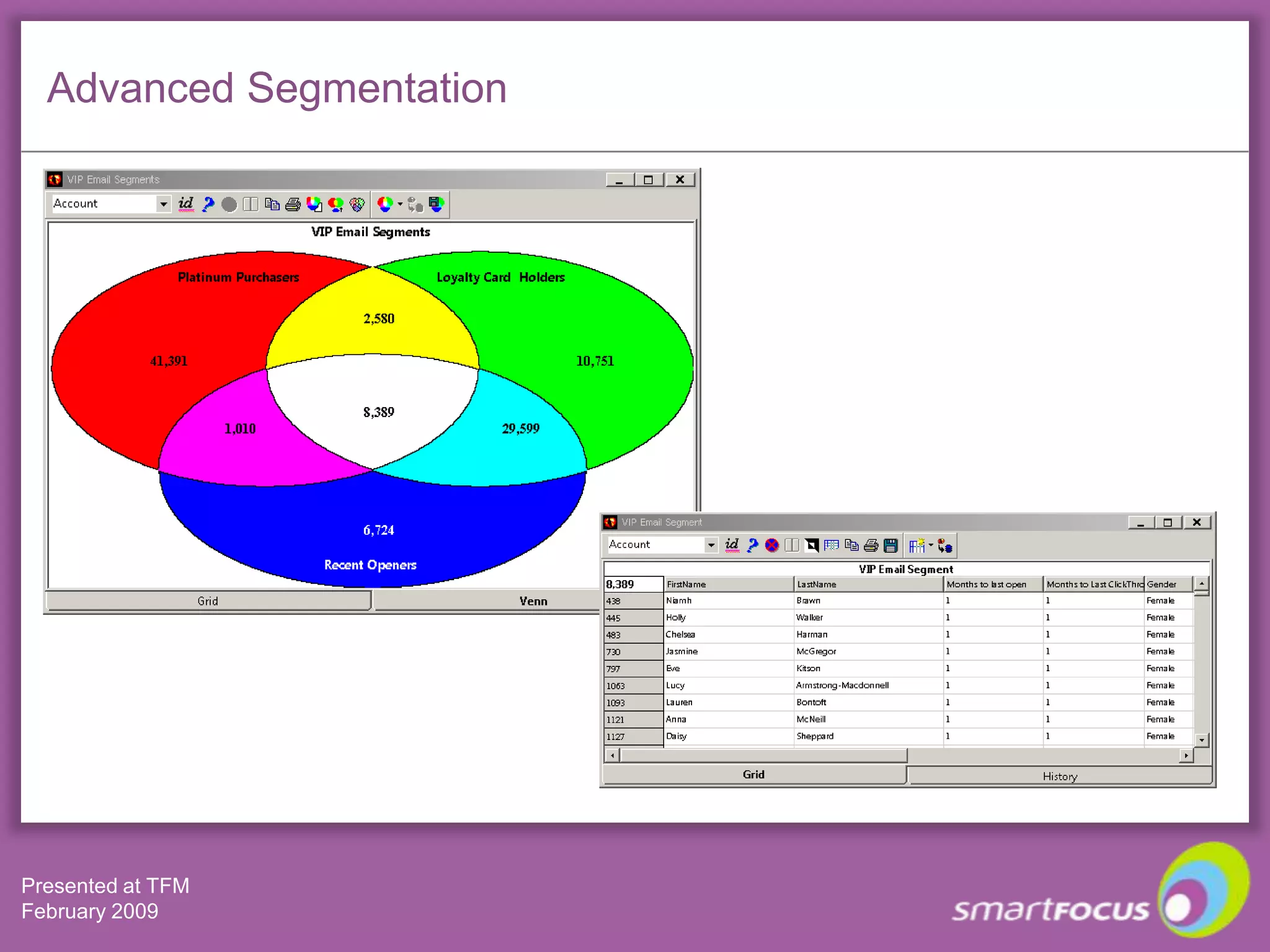Click printer icon in VIP Email Segments toolbar
Viewport: 1270px width, 952px height.
click(293, 204)
